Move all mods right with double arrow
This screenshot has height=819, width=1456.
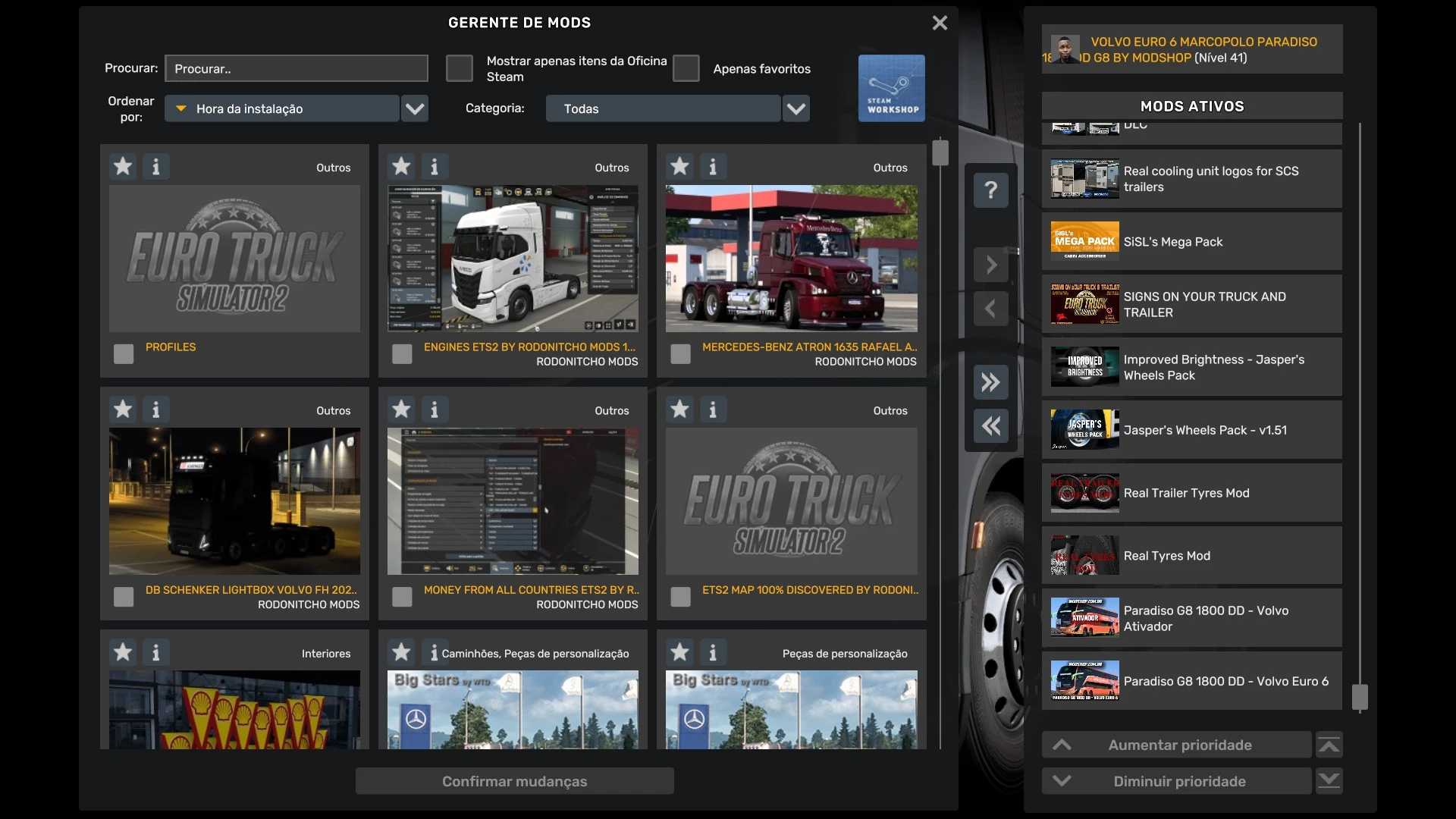coord(990,382)
